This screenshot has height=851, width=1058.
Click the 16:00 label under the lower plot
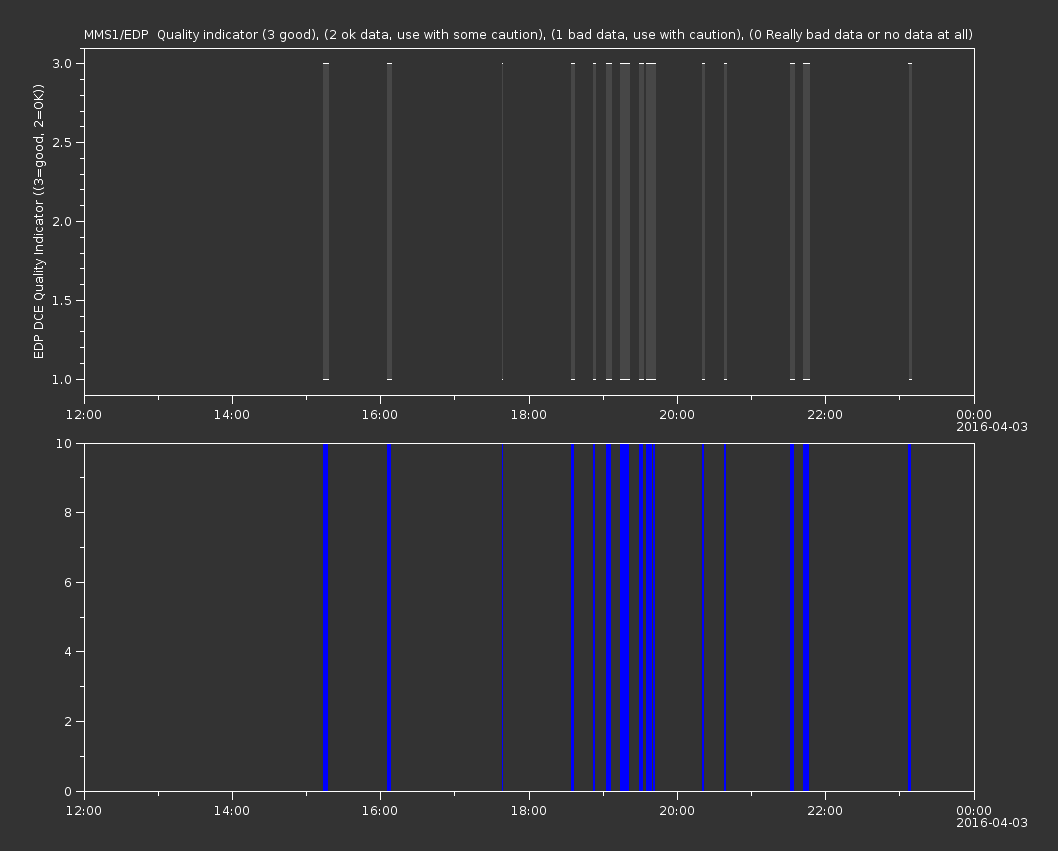[x=380, y=810]
